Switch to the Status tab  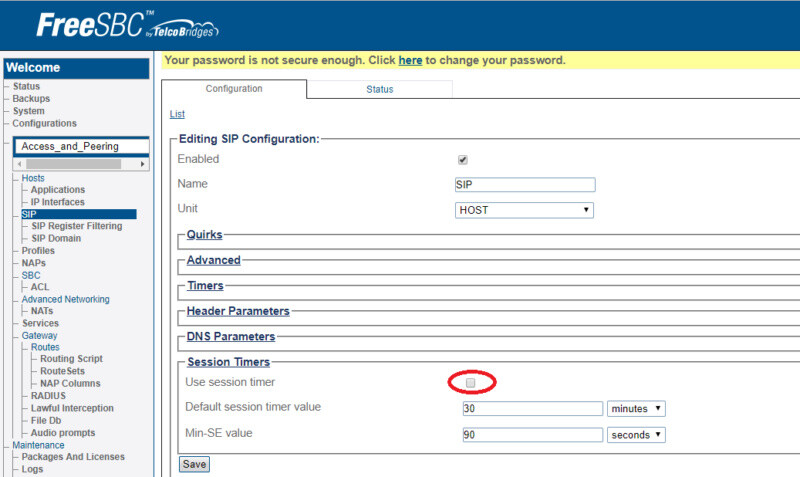click(x=380, y=89)
